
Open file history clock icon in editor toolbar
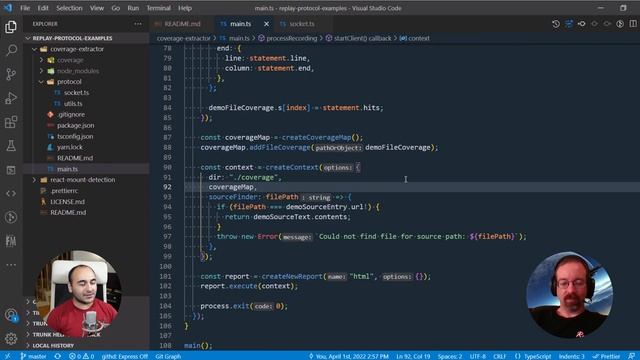(556, 24)
